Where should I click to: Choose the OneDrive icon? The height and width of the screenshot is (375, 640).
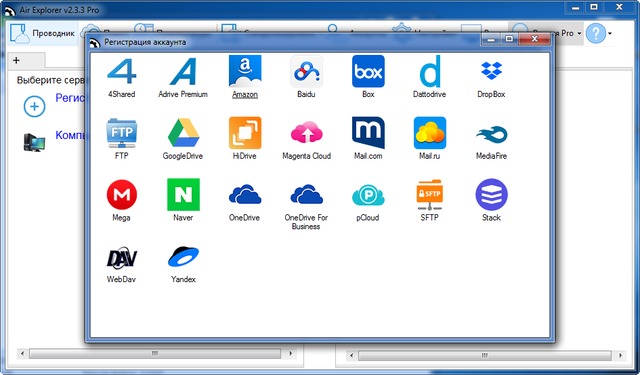pos(245,195)
